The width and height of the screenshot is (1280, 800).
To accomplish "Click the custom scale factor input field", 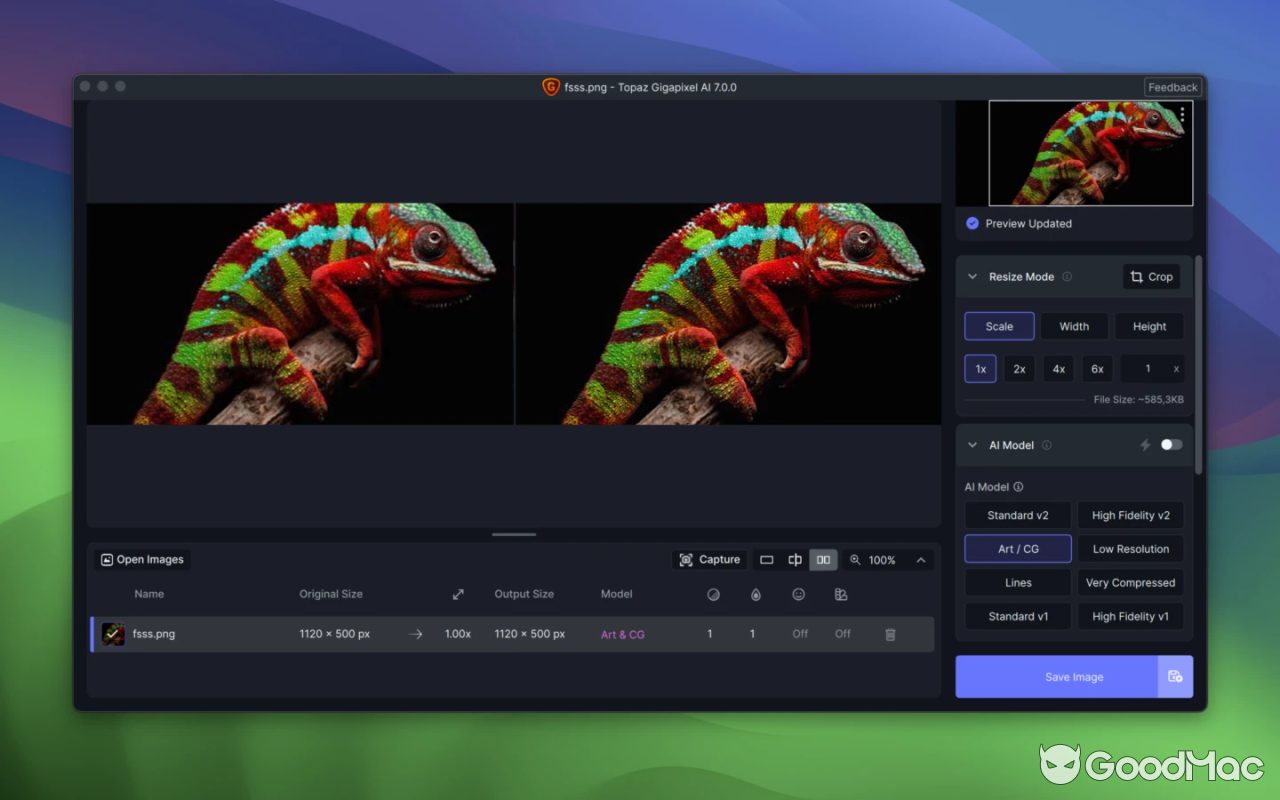I will [x=1146, y=369].
